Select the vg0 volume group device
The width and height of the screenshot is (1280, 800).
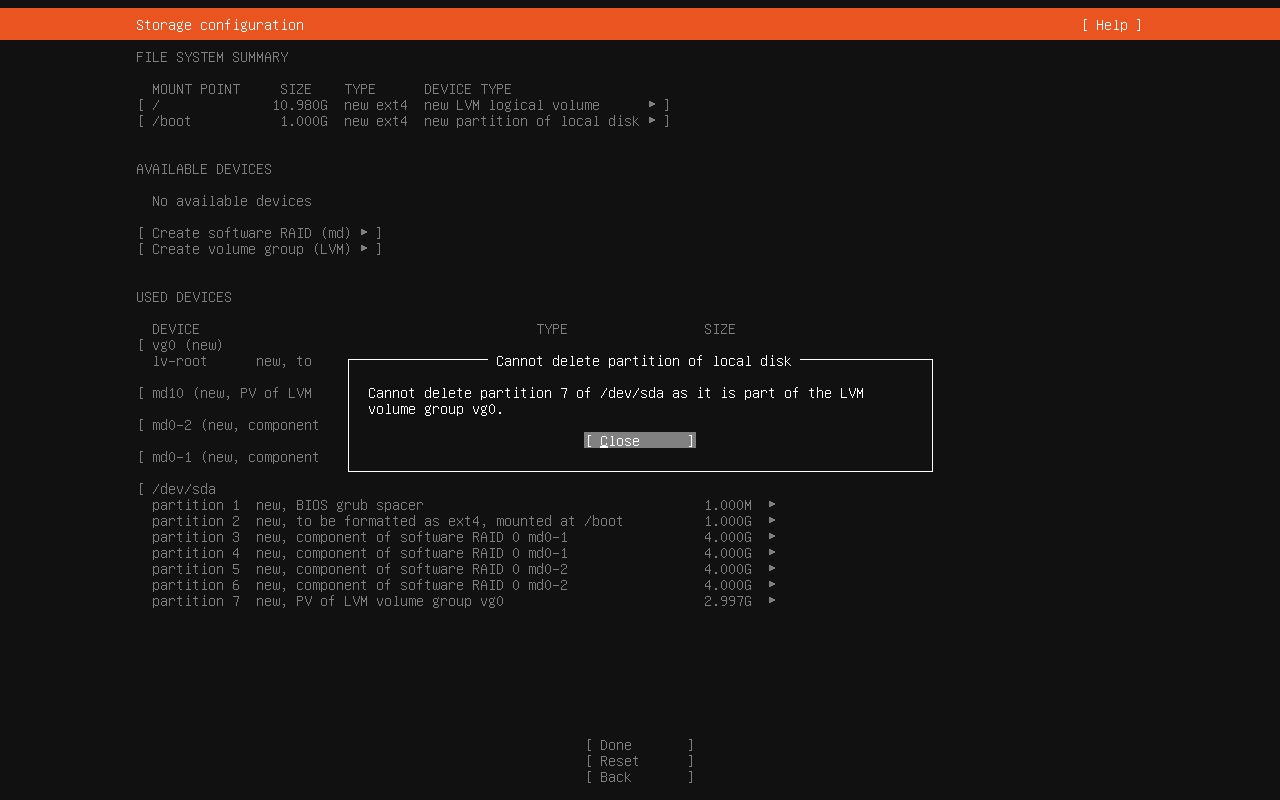coord(187,345)
